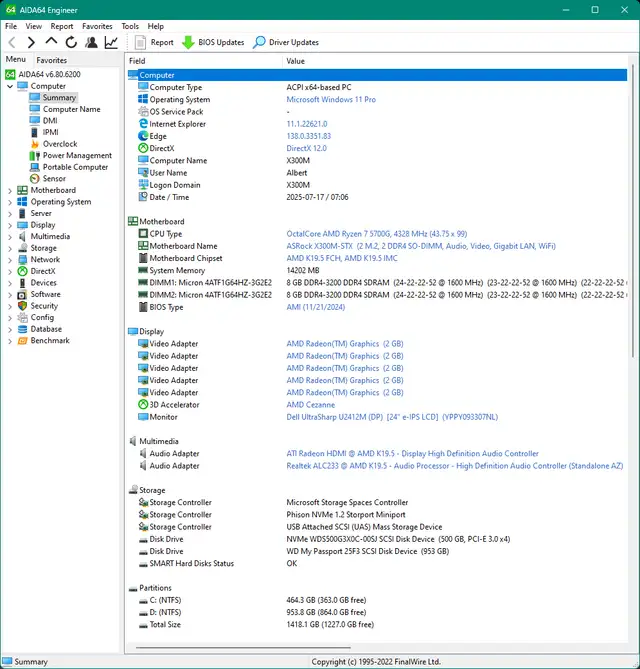640x669 pixels.
Task: Expand the Server tree node
Action: [10, 213]
